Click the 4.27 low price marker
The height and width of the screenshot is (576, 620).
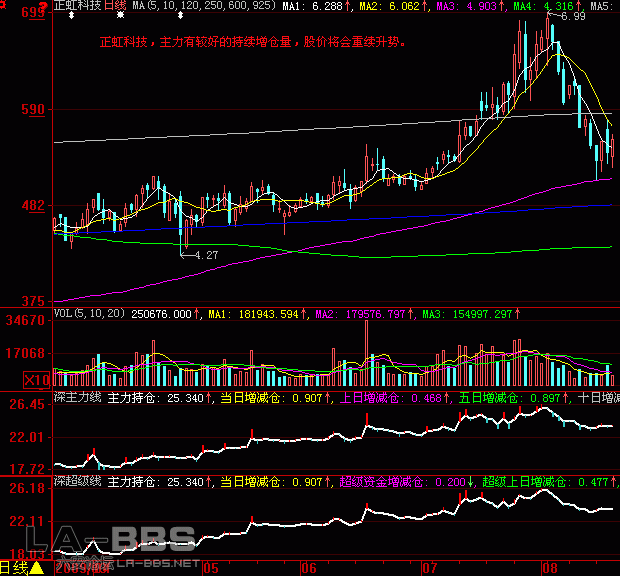[x=207, y=256]
